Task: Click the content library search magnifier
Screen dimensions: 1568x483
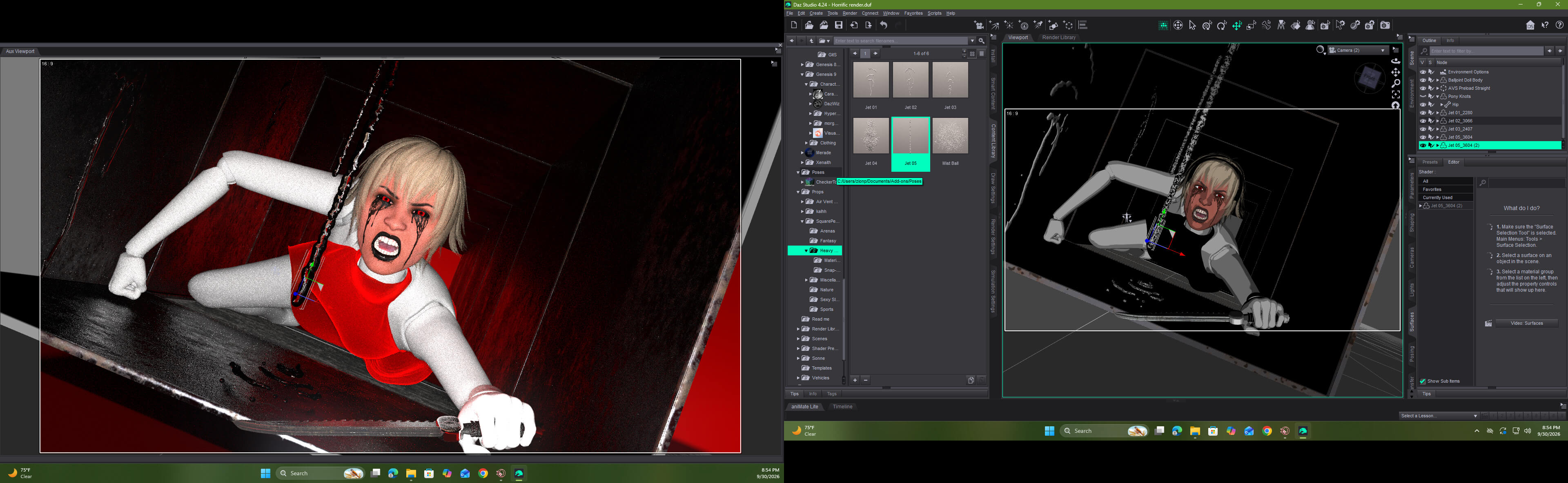Action: point(981,41)
